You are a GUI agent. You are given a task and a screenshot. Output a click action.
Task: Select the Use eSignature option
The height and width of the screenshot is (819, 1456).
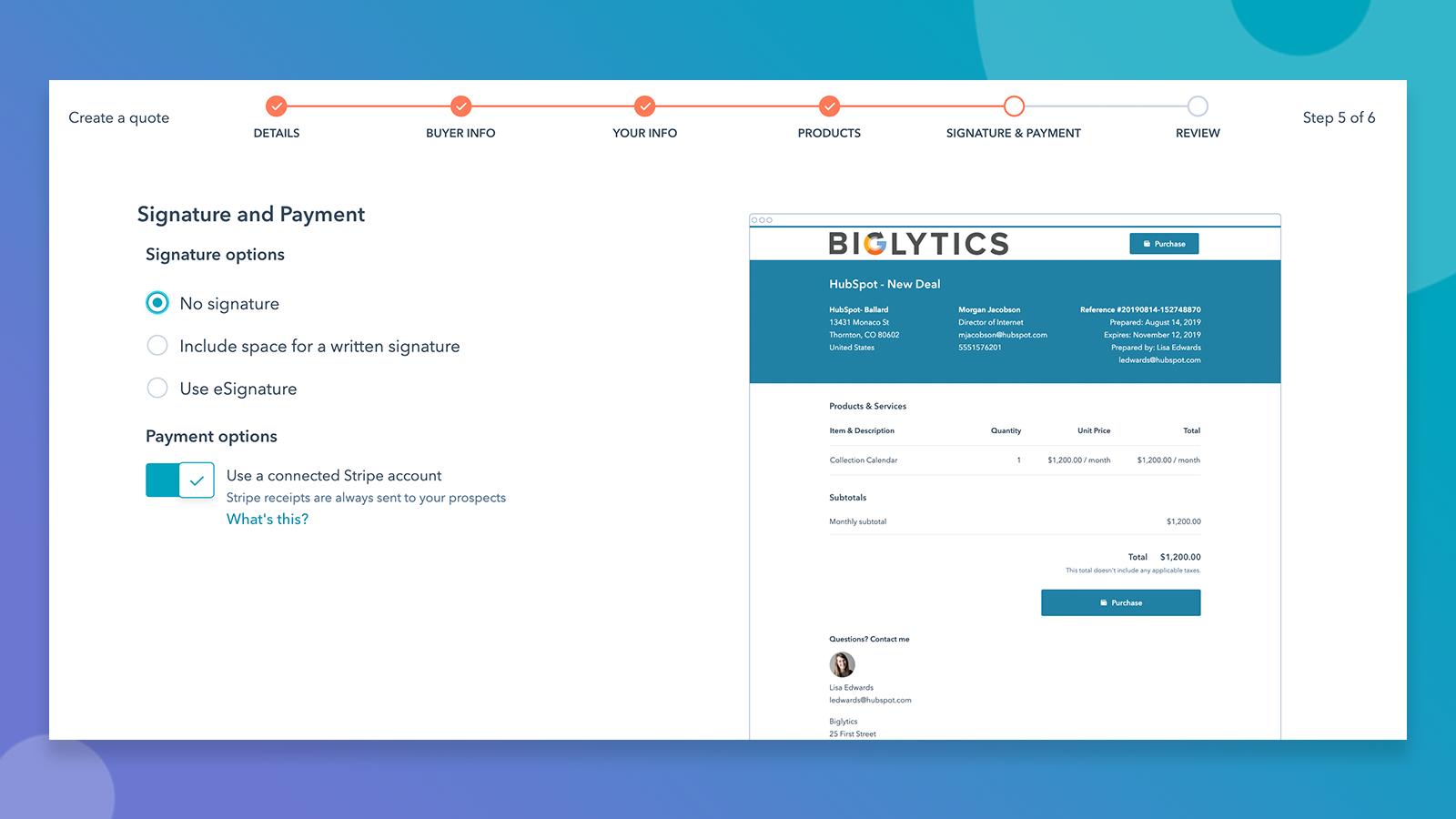pyautogui.click(x=157, y=389)
